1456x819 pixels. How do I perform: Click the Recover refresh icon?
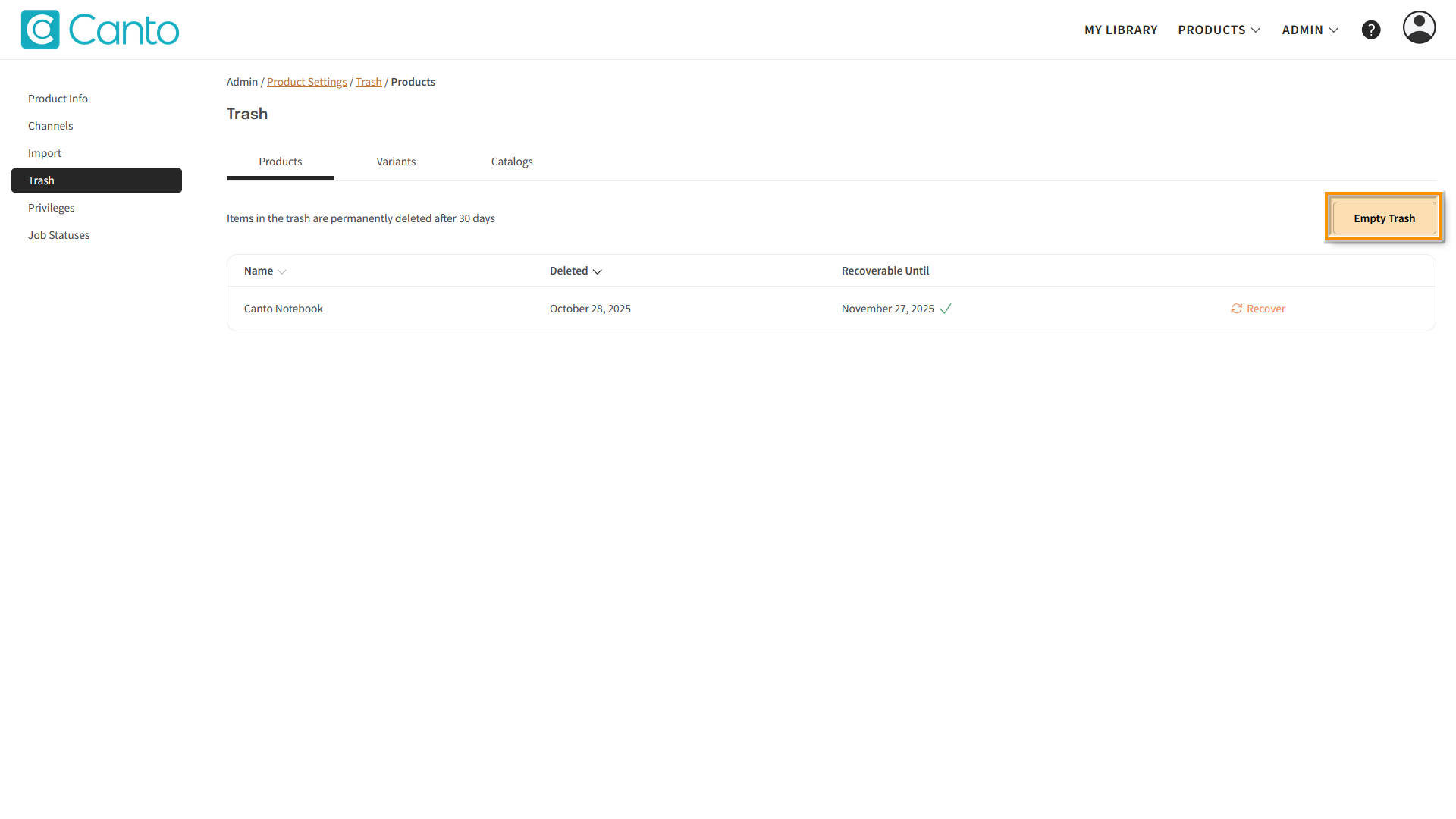1236,309
